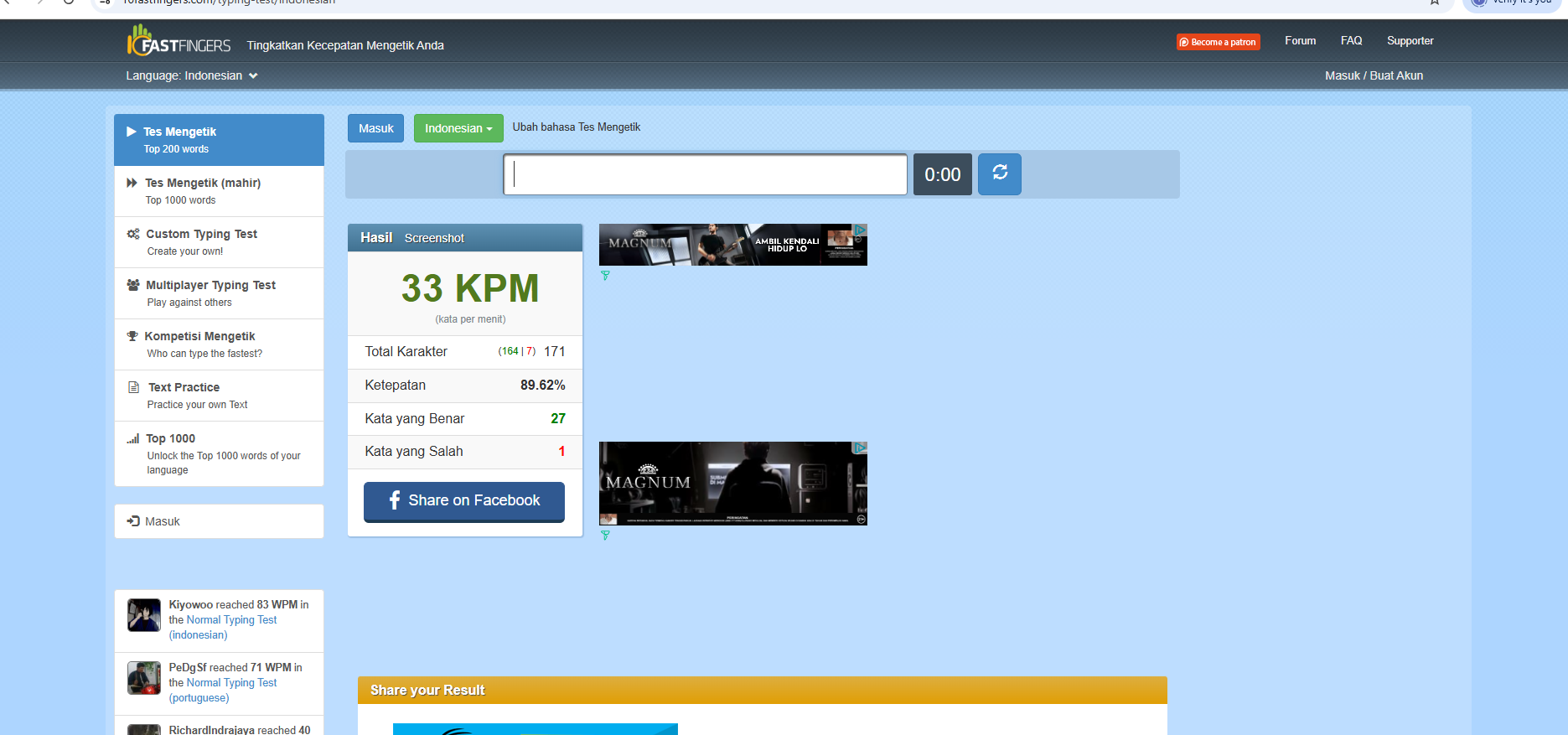The width and height of the screenshot is (1568, 735).
Task: Click the Kata yang Benar count 27
Action: point(558,419)
